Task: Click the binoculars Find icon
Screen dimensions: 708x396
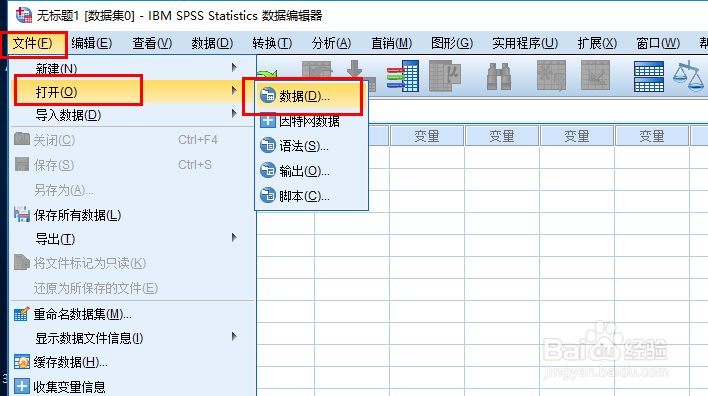Action: (498, 76)
